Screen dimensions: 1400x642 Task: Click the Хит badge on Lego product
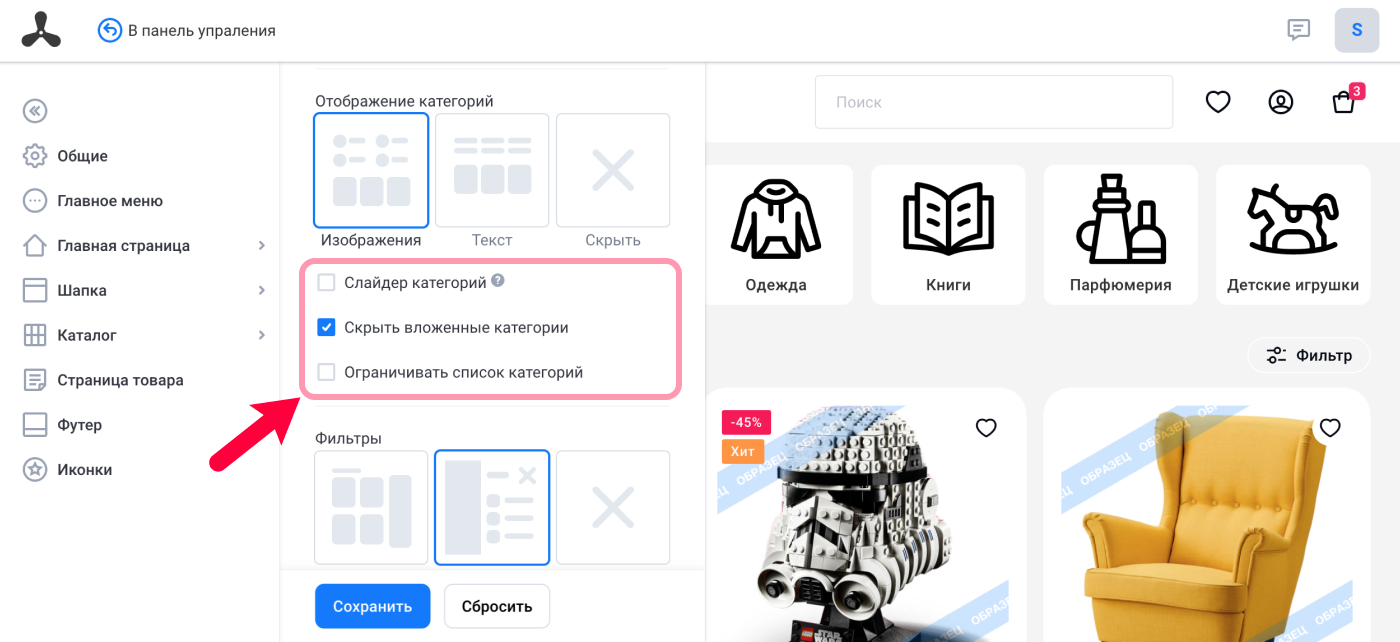point(743,451)
